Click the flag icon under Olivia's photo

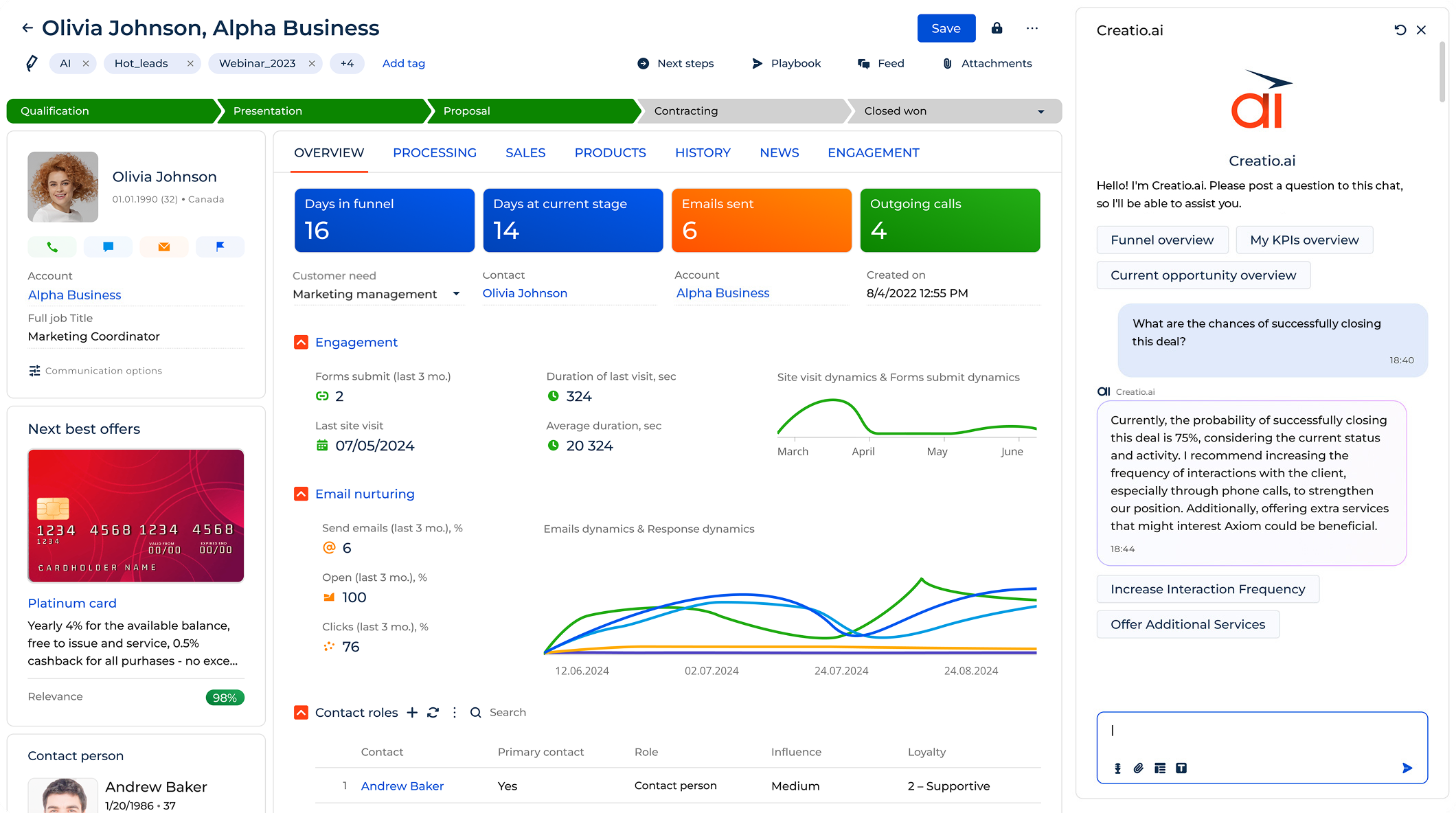(x=220, y=247)
